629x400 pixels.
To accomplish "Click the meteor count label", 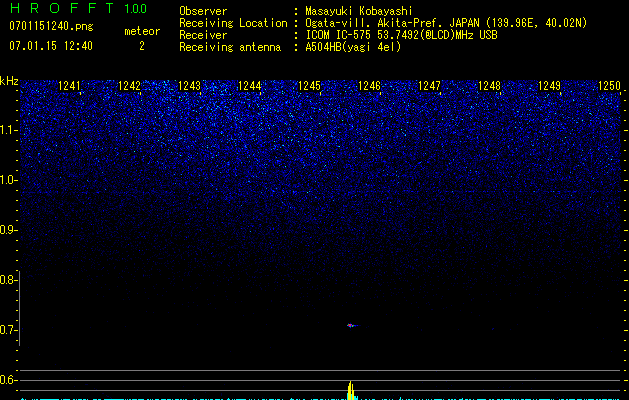I will click(x=142, y=31).
